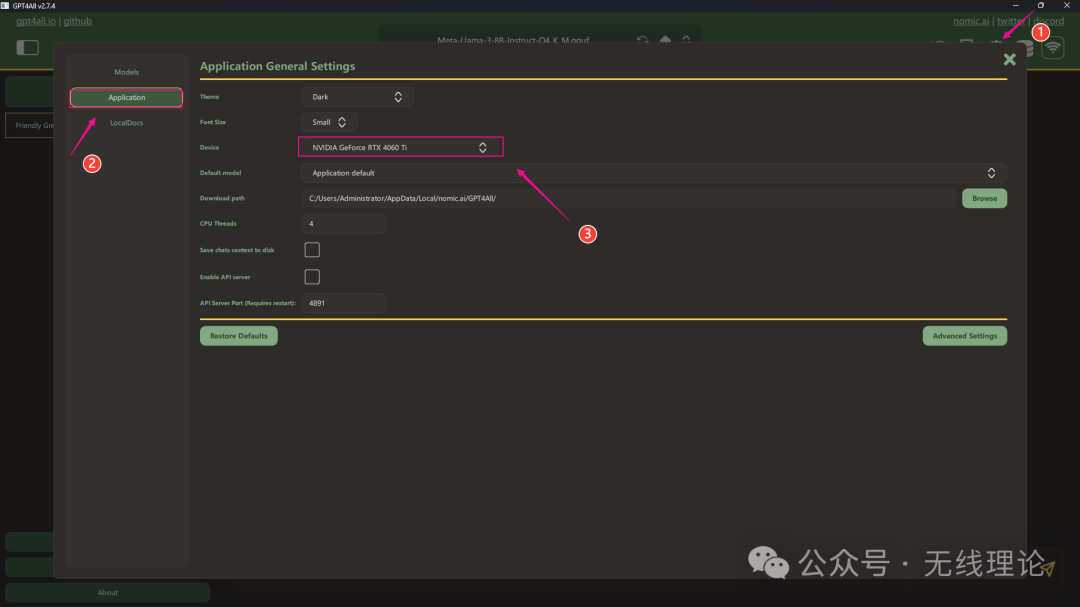Open the Font Size dropdown
The image size is (1080, 607).
[x=329, y=123]
